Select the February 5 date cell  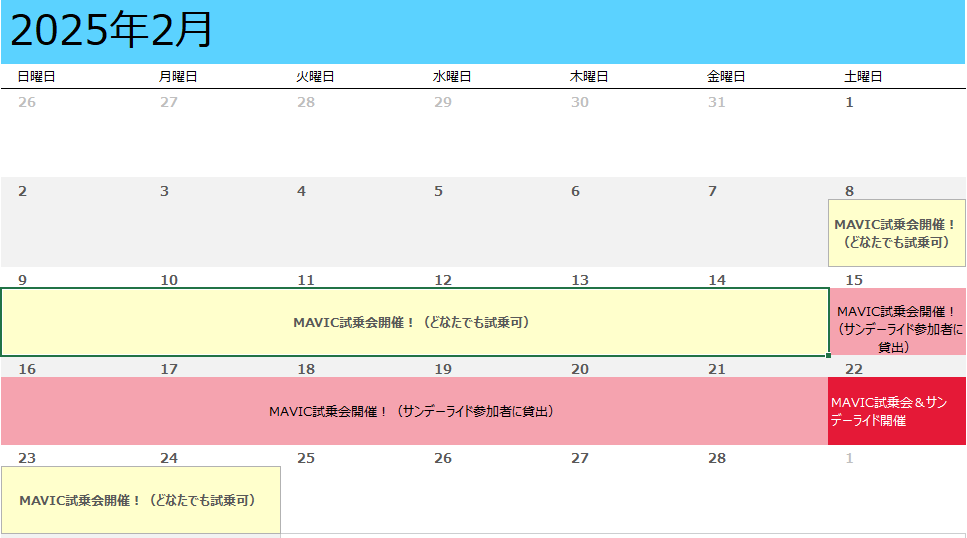click(438, 191)
